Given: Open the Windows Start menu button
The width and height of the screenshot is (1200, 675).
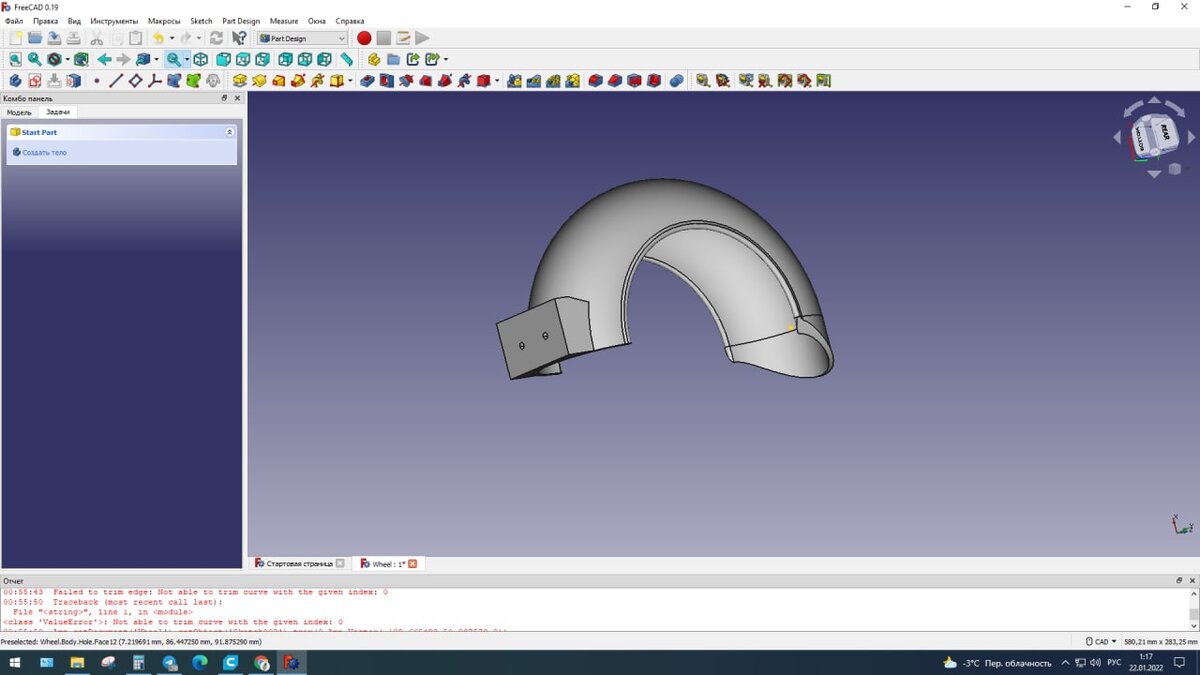Looking at the screenshot, I should (x=16, y=662).
